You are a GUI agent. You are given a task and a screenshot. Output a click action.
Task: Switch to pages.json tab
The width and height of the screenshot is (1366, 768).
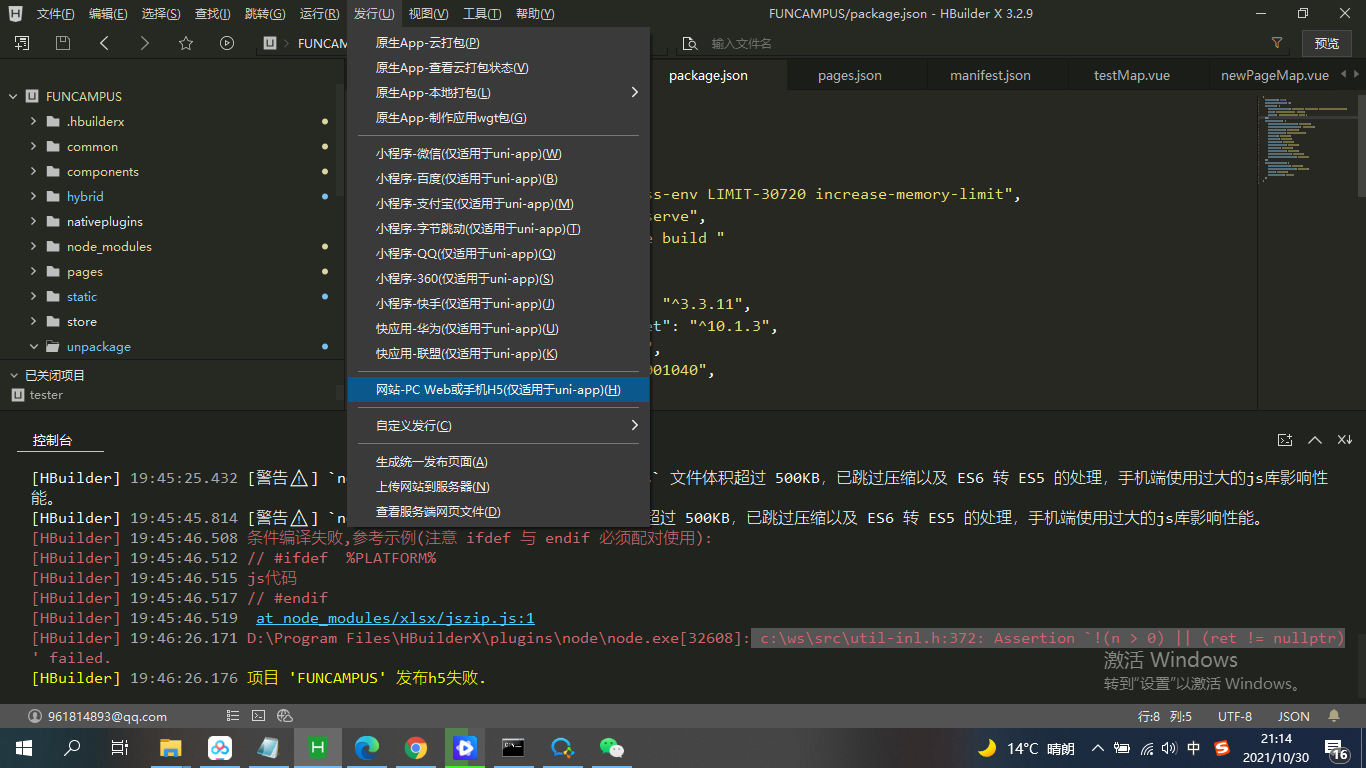pyautogui.click(x=850, y=75)
